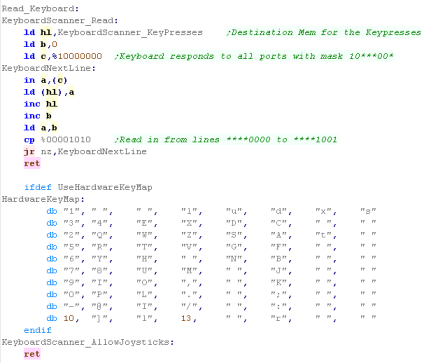
Task: Click the value 13 in last db row
Action: [x=186, y=318]
